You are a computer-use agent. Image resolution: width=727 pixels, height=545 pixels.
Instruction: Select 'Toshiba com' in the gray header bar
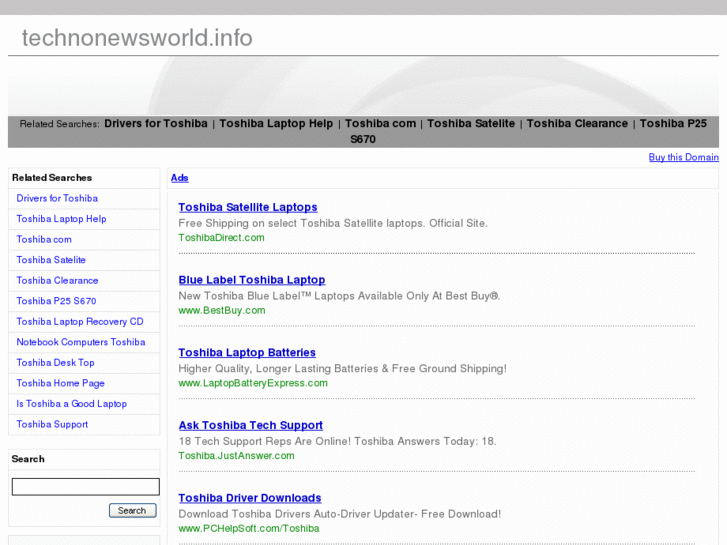(380, 123)
